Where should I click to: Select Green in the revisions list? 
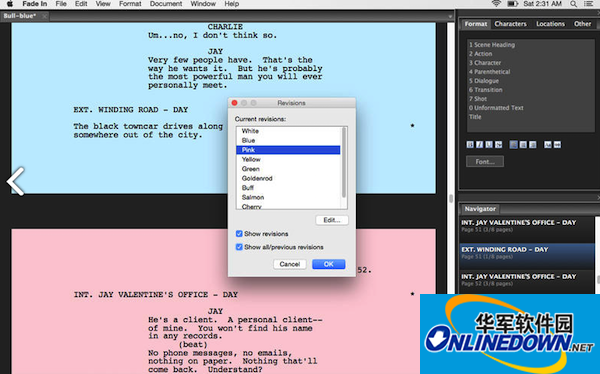point(288,169)
